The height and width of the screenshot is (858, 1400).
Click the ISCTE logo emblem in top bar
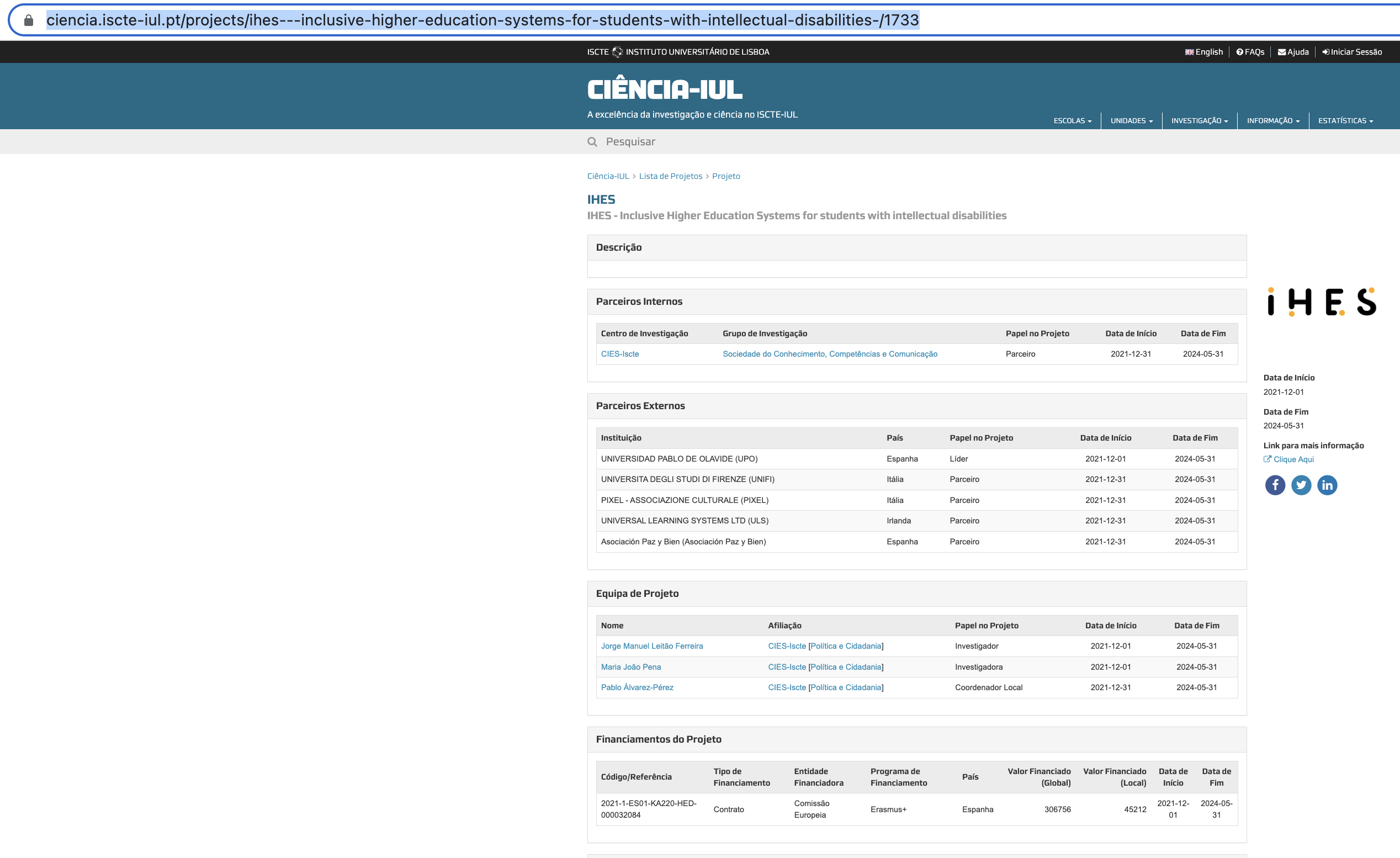[x=617, y=52]
